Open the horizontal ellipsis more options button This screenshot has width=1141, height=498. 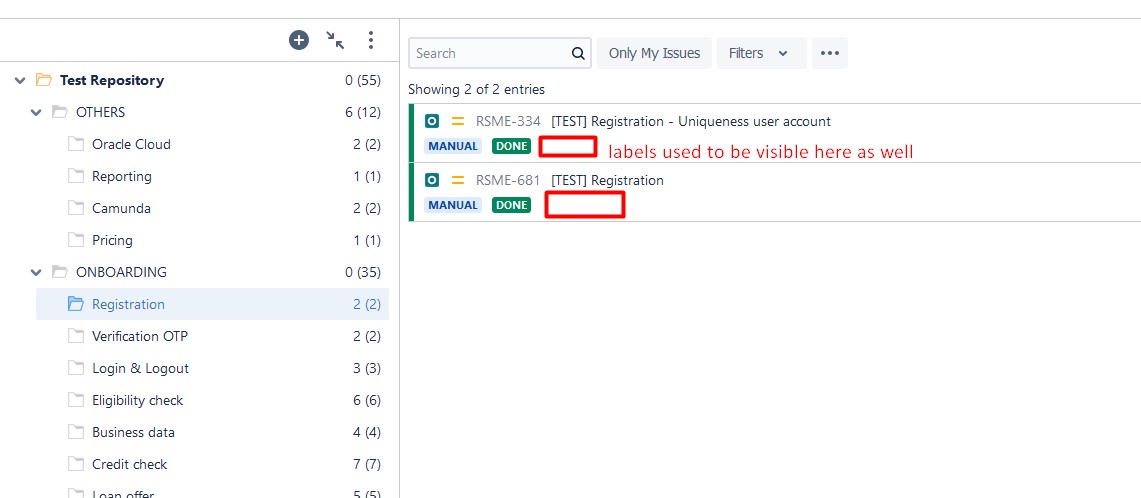830,53
